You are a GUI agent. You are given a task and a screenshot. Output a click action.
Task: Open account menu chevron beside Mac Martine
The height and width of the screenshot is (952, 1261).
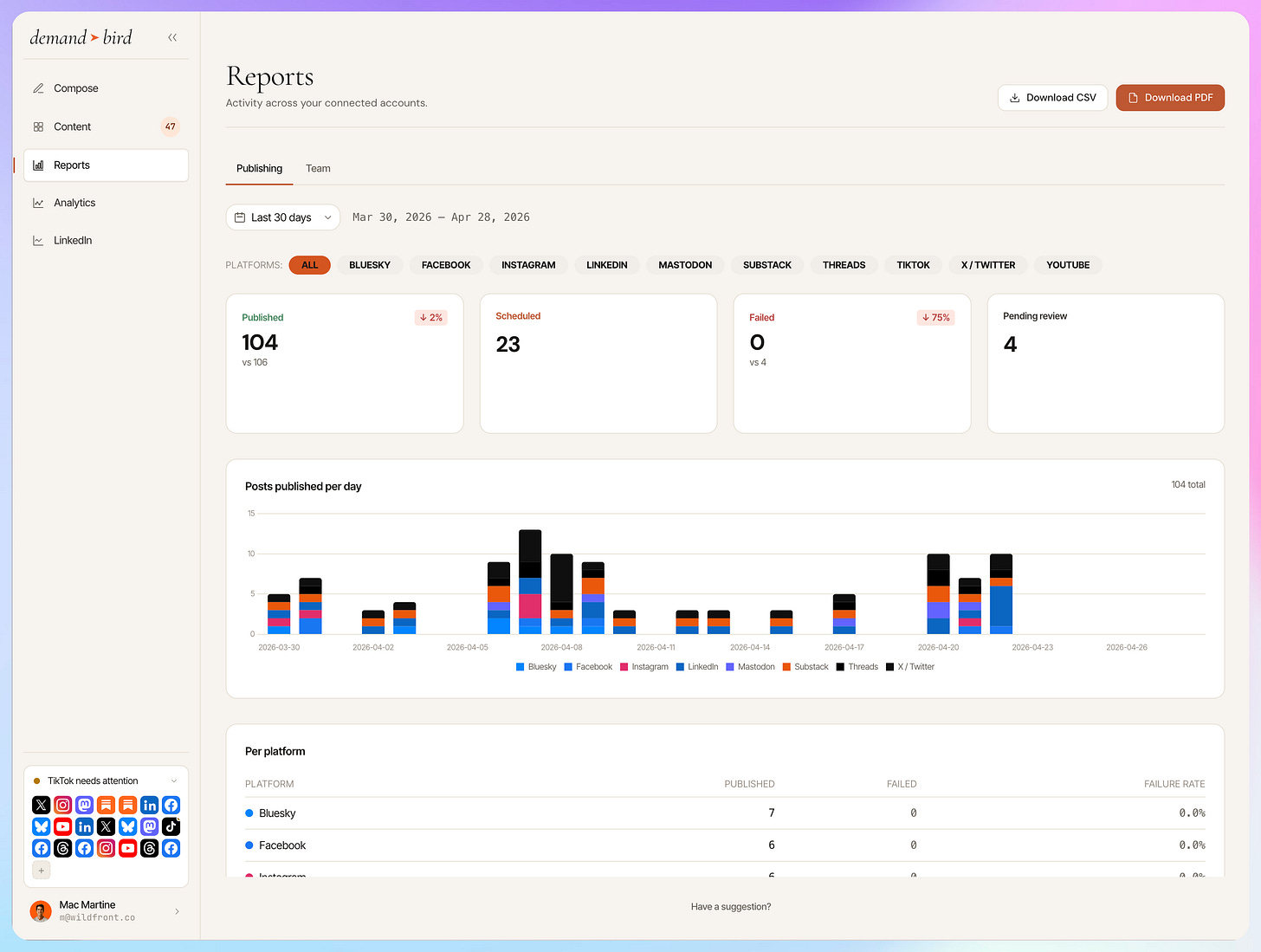click(x=177, y=911)
